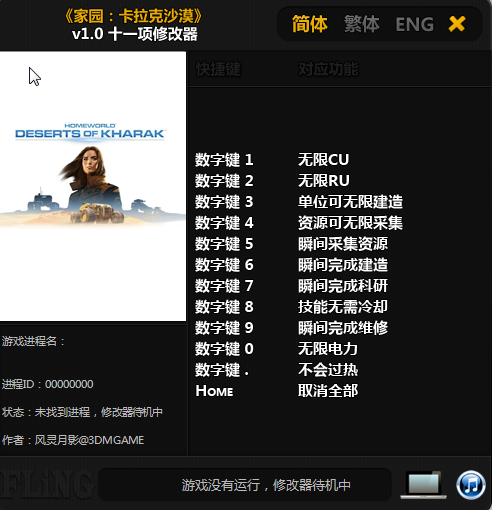Image resolution: width=492 pixels, height=510 pixels.
Task: Click the 瞬间完成科研 entry
Action: pos(343,286)
